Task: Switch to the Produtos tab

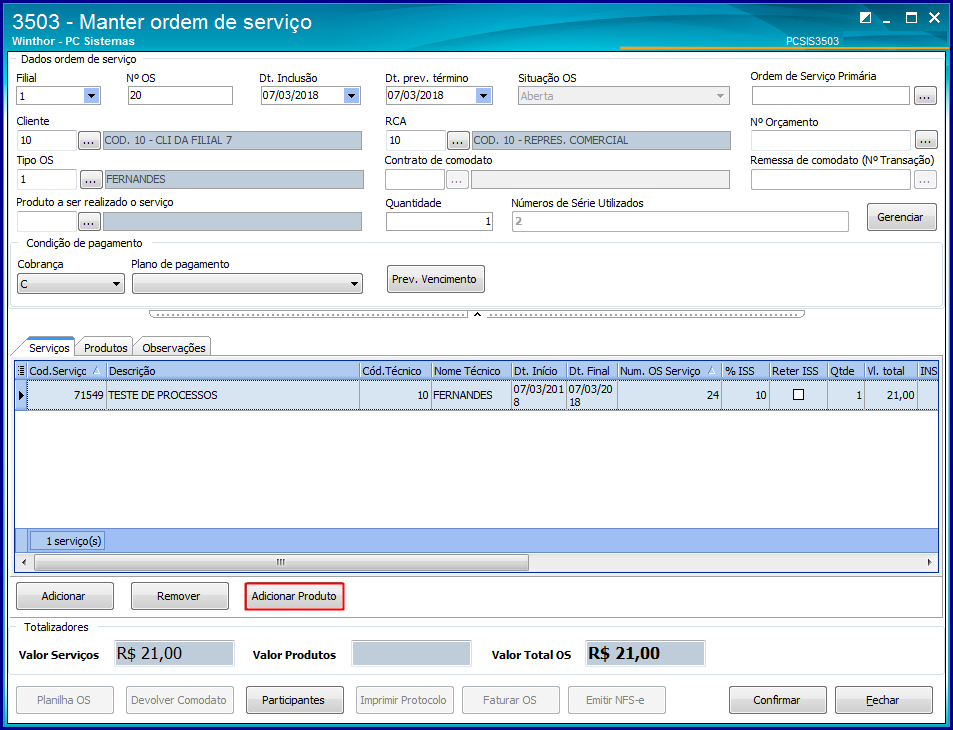Action: coord(105,348)
